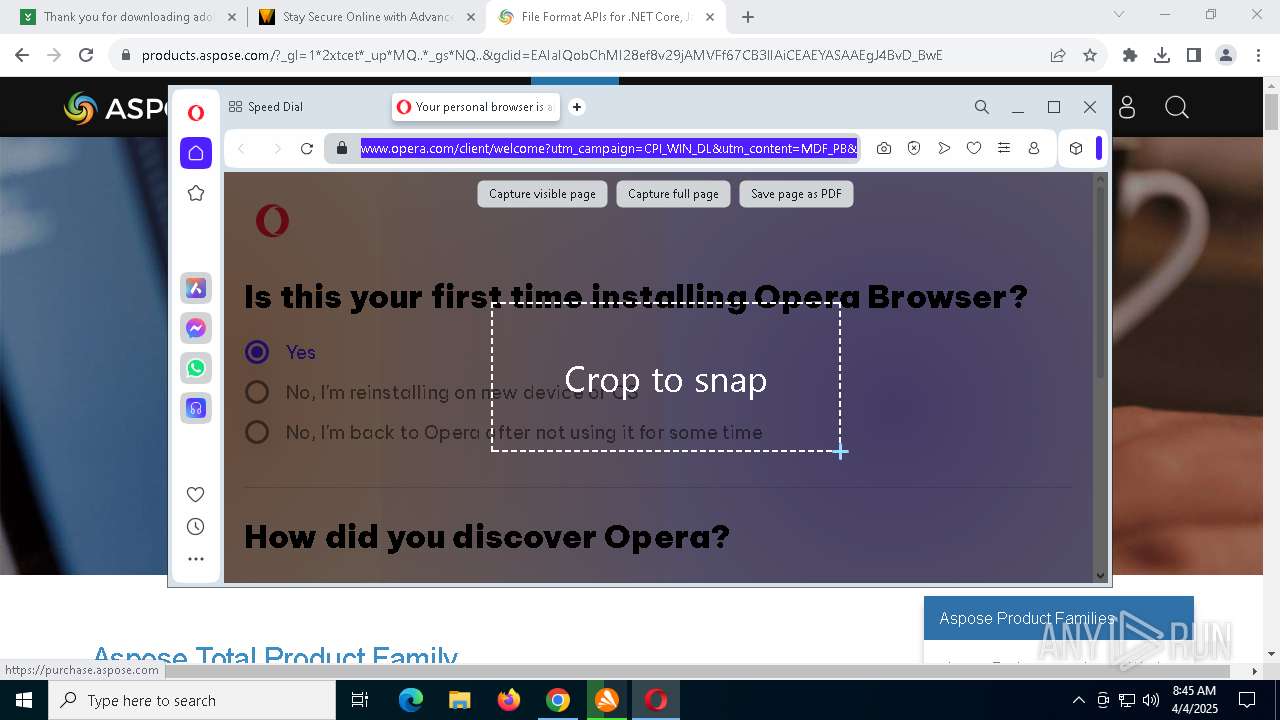Open Opera account profile icon

tap(1034, 148)
